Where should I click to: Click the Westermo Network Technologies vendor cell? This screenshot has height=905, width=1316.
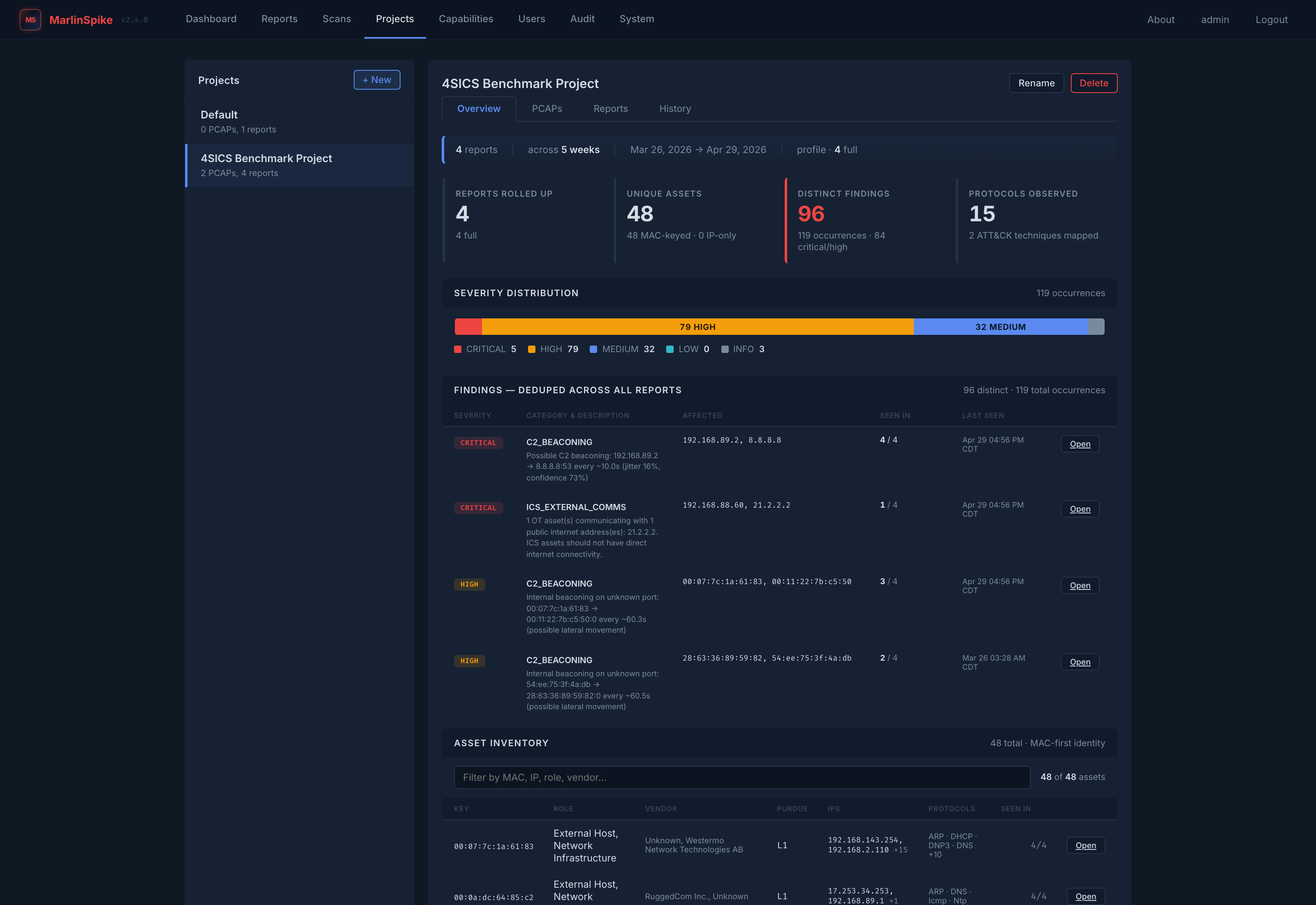coord(694,845)
